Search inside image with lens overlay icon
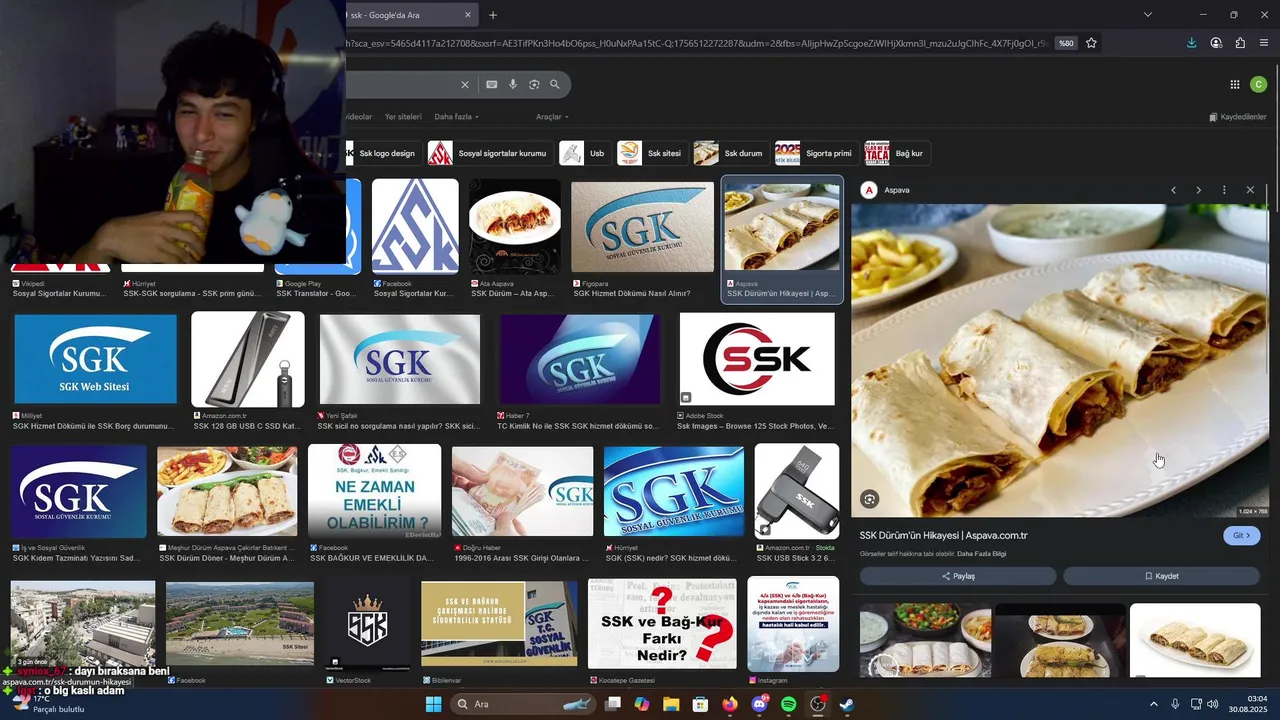 [x=870, y=499]
